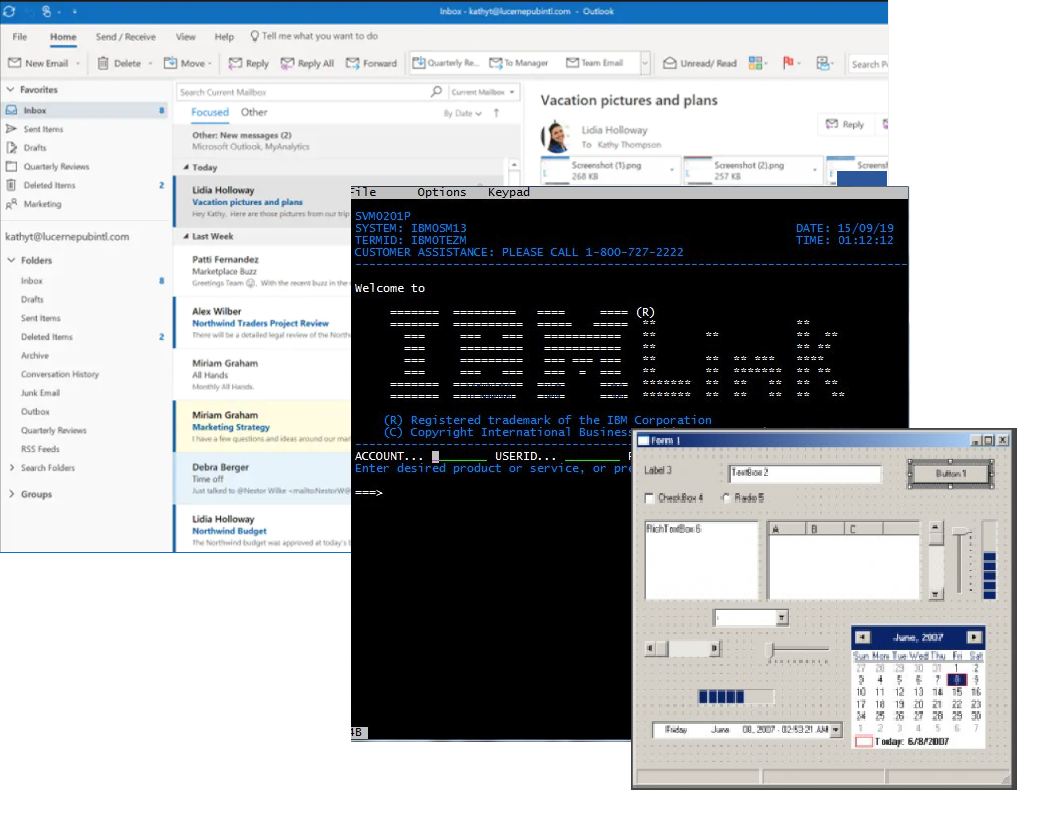Image resolution: width=1043 pixels, height=814 pixels.
Task: Select the Team Email quick step
Action: tap(595, 63)
